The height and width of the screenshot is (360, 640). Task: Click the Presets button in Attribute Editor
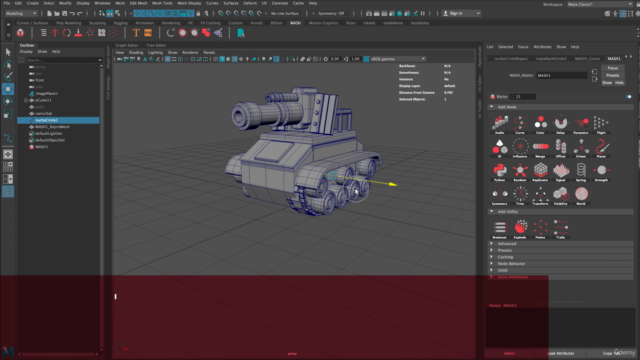pos(613,76)
